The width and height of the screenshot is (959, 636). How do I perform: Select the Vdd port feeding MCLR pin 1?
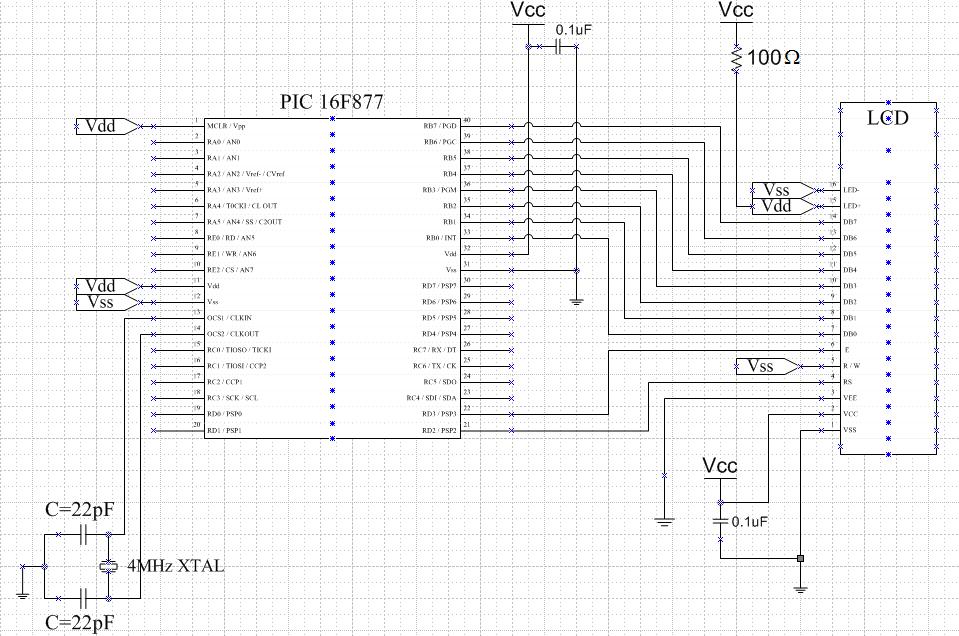(x=108, y=126)
